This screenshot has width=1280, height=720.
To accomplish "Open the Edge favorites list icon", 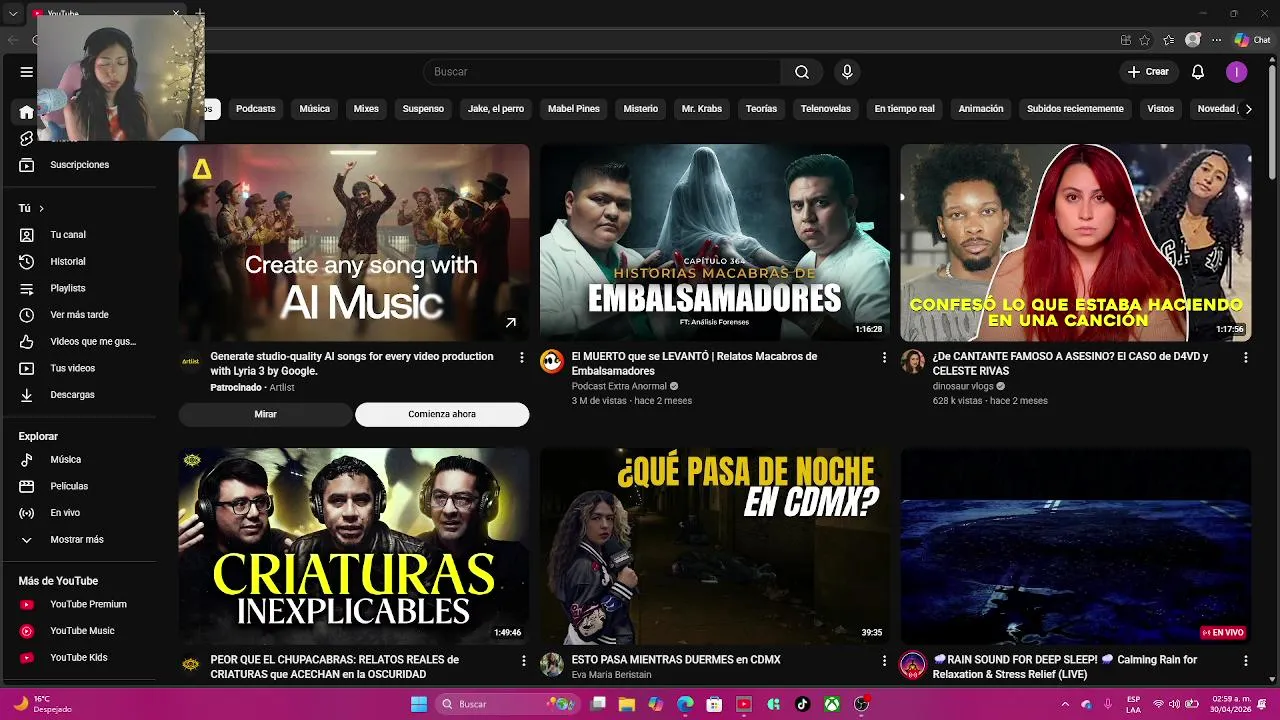I will point(1168,40).
